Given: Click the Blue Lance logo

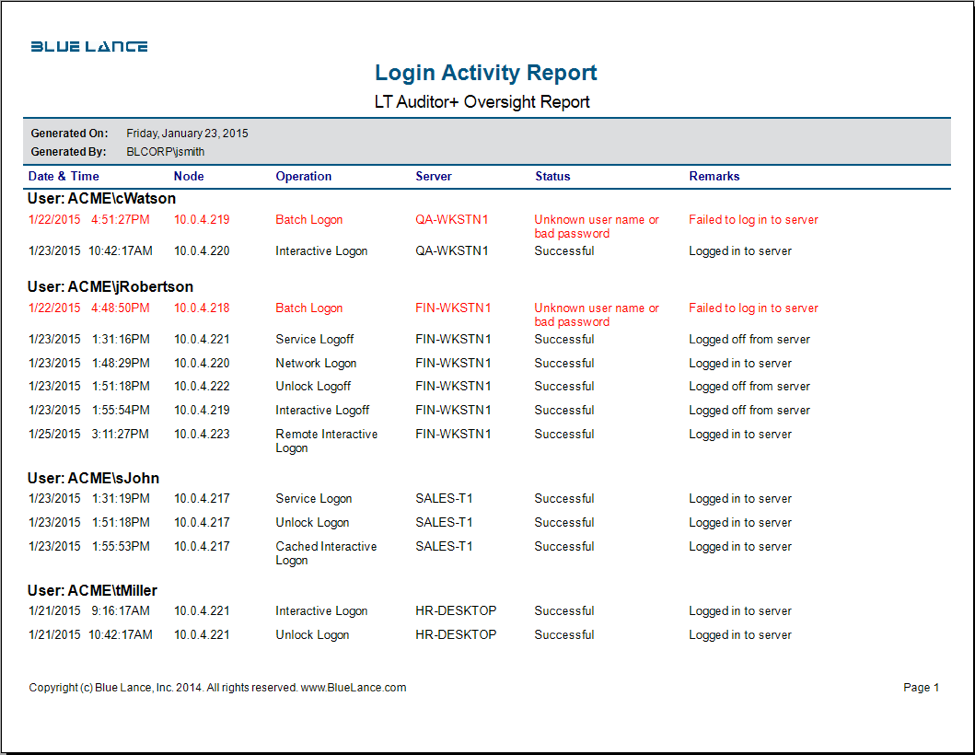Looking at the screenshot, I should (89, 47).
